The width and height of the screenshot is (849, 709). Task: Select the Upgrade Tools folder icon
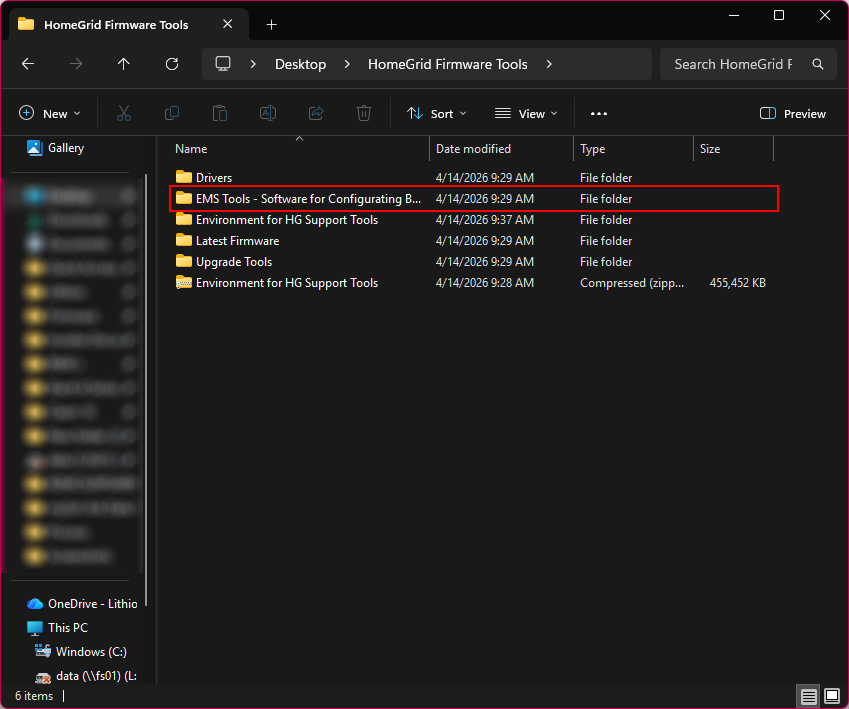click(x=184, y=262)
